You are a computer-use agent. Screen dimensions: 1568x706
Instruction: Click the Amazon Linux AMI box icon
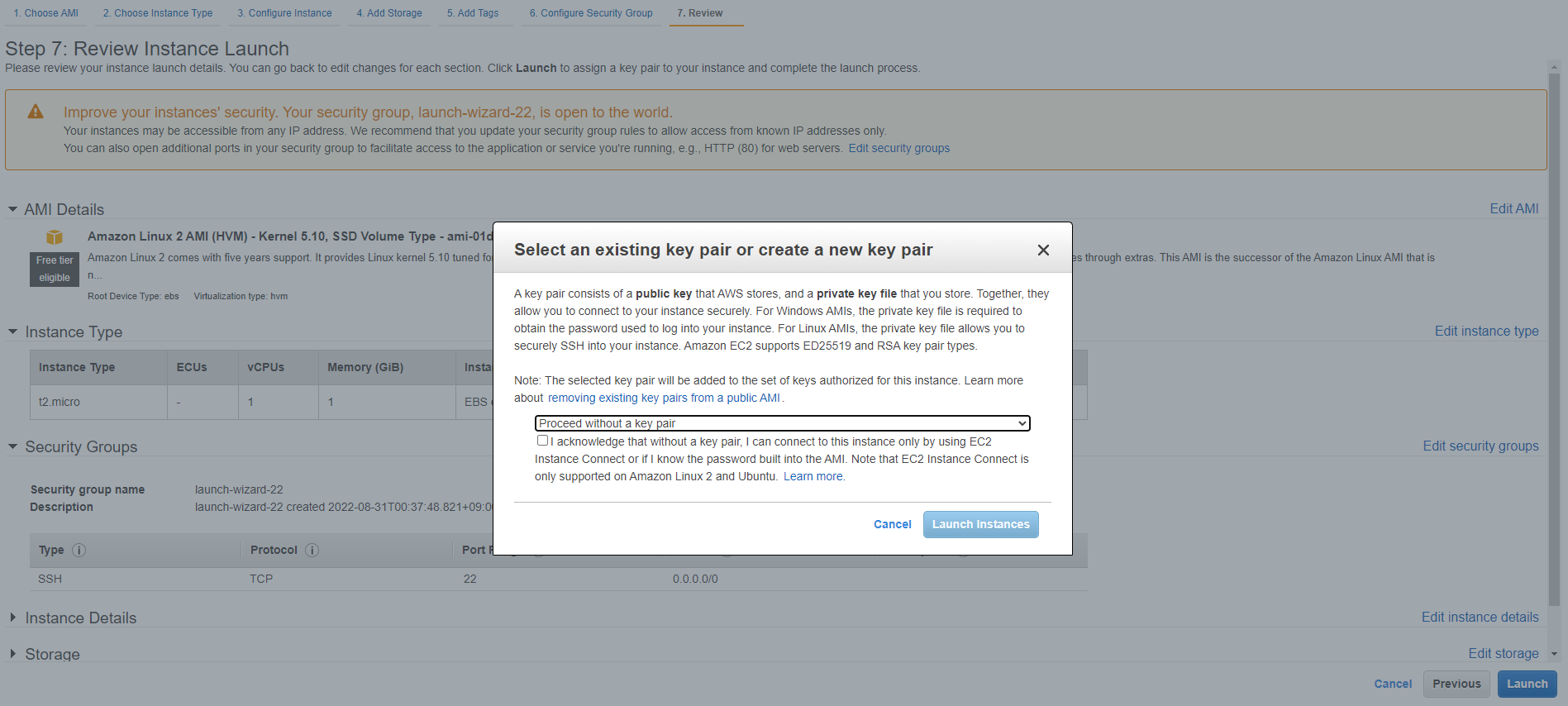(x=55, y=237)
